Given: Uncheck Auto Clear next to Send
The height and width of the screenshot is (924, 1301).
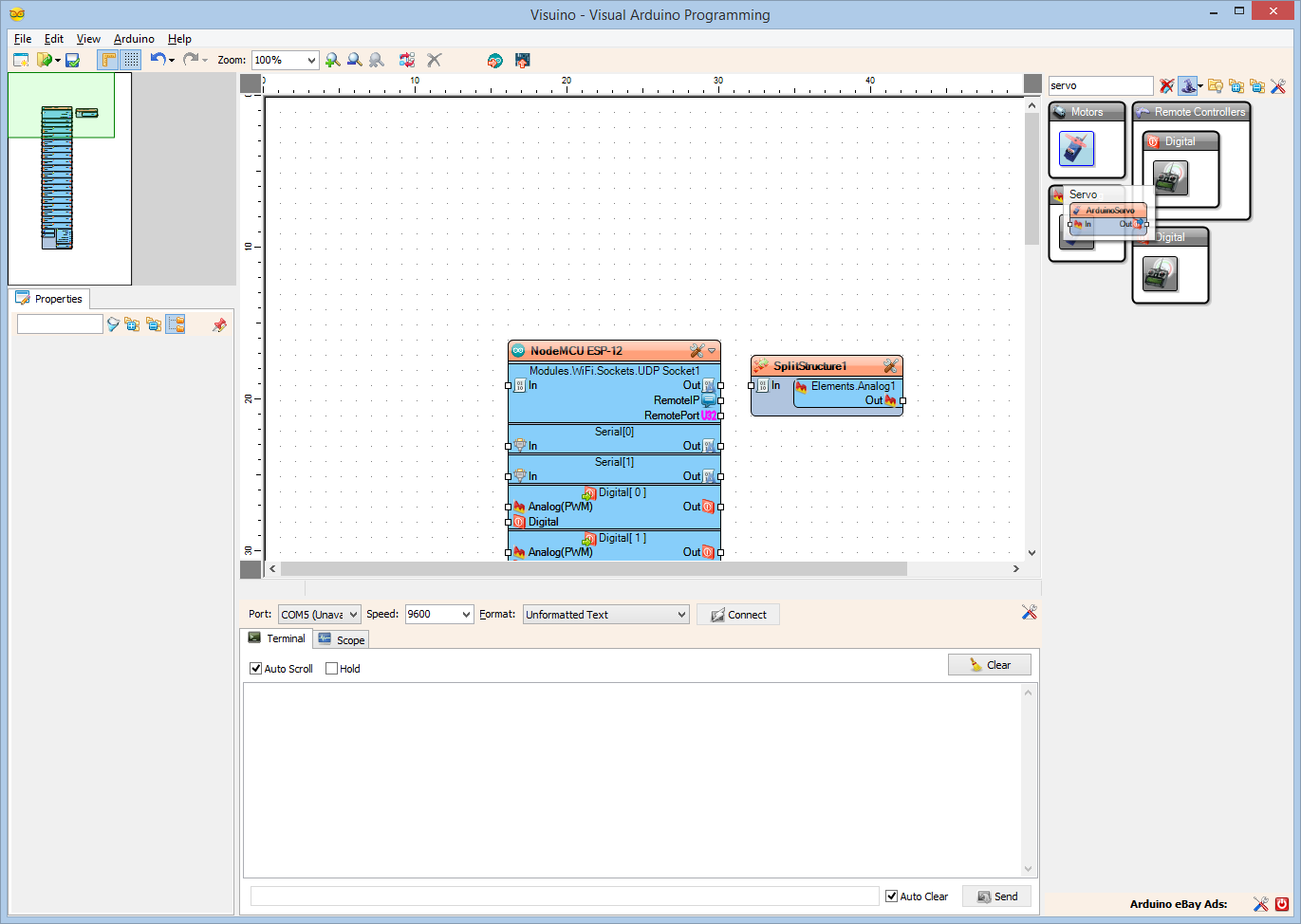Looking at the screenshot, I should click(891, 896).
